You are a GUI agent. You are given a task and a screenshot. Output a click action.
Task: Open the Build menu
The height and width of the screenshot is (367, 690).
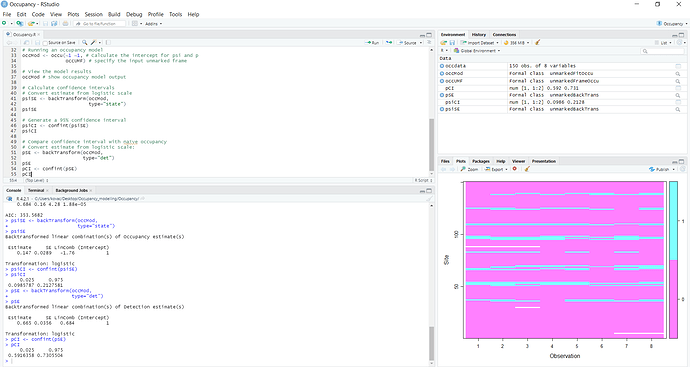pyautogui.click(x=114, y=15)
